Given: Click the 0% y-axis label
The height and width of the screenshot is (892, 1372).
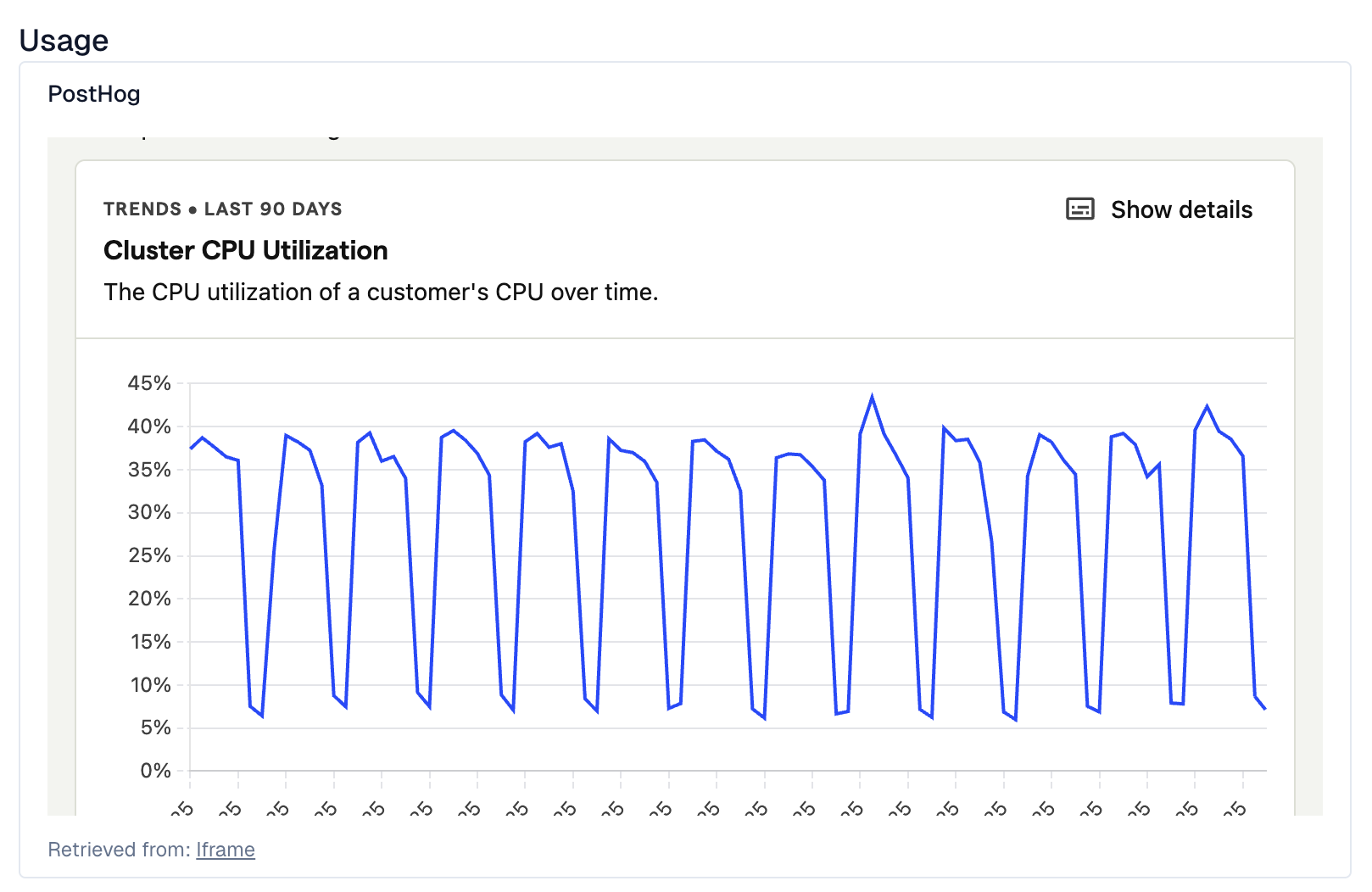Looking at the screenshot, I should pos(155,771).
